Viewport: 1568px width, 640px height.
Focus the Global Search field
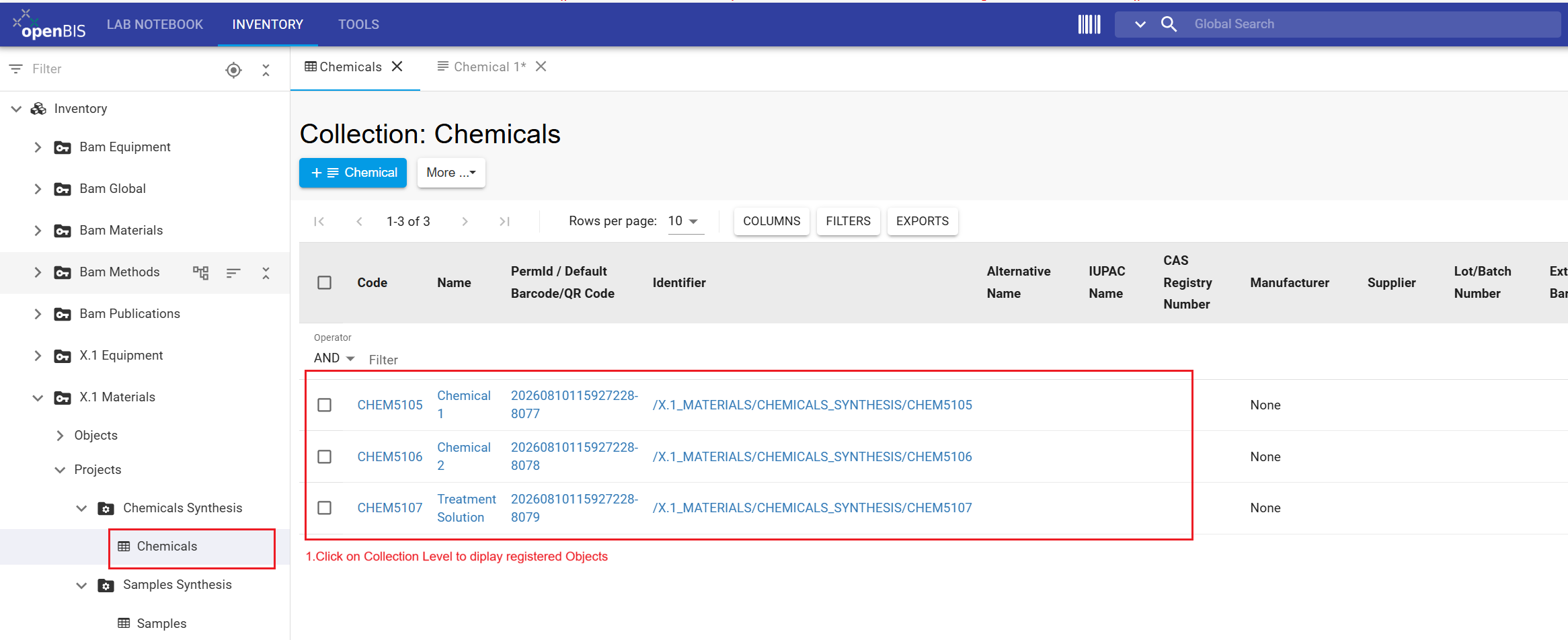[1374, 24]
